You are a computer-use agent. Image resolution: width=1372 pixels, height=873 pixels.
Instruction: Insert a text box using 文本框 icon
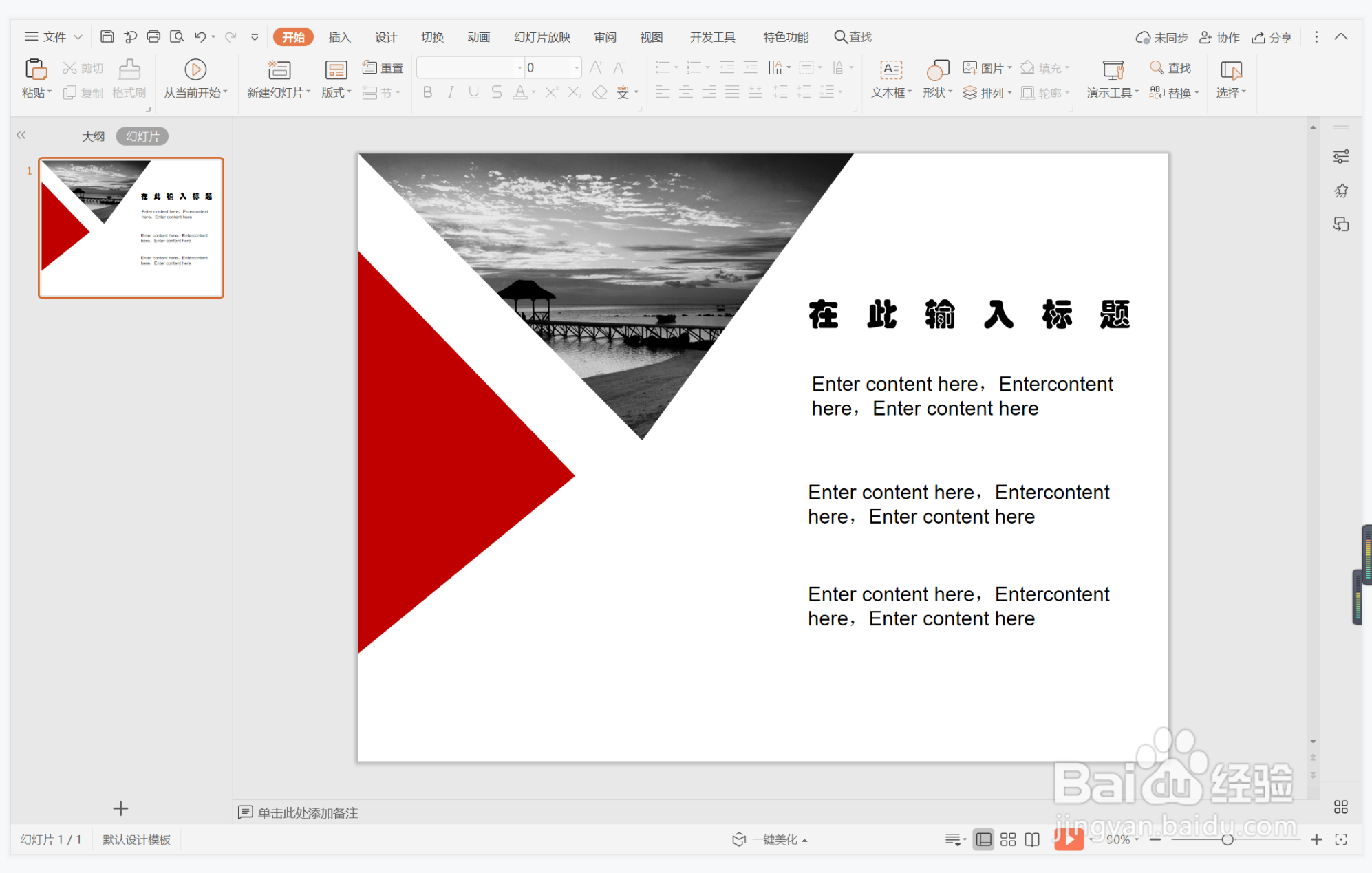point(891,69)
